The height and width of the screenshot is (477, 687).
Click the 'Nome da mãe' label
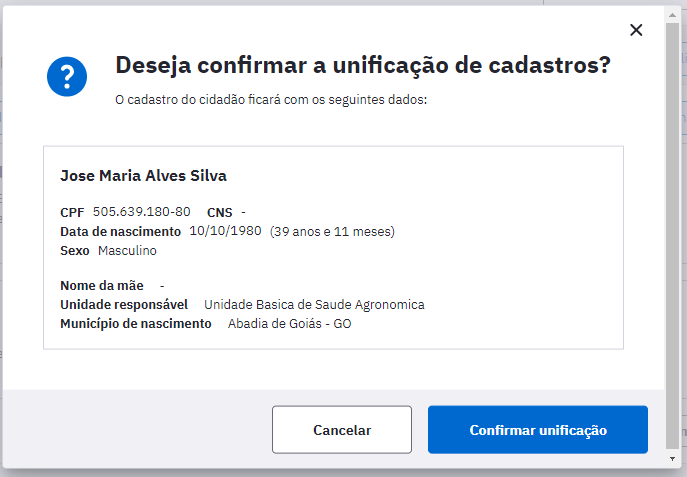pos(102,286)
